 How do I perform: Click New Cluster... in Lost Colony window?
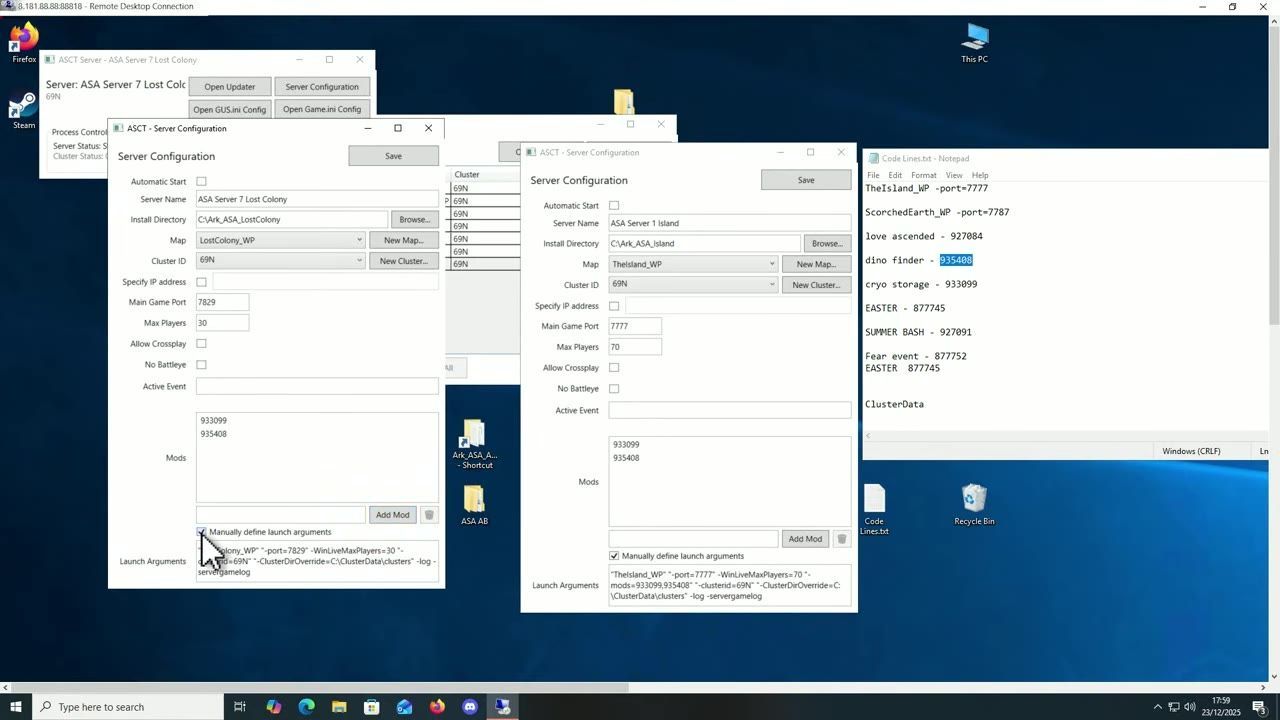point(404,261)
